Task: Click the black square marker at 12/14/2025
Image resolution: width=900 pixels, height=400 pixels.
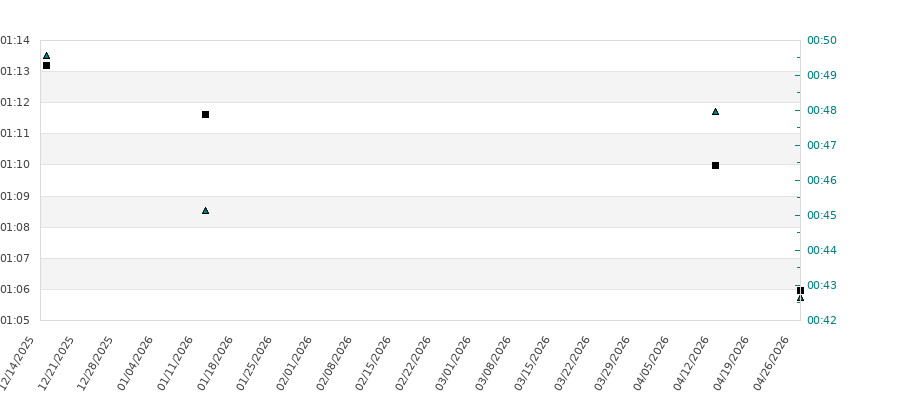Action: [46, 66]
